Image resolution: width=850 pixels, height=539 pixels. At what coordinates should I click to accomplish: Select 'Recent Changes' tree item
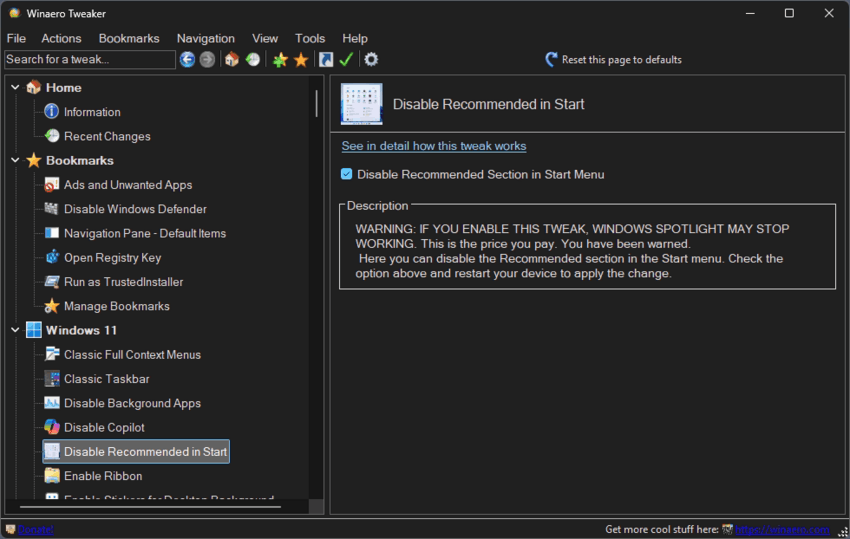pyautogui.click(x=107, y=136)
